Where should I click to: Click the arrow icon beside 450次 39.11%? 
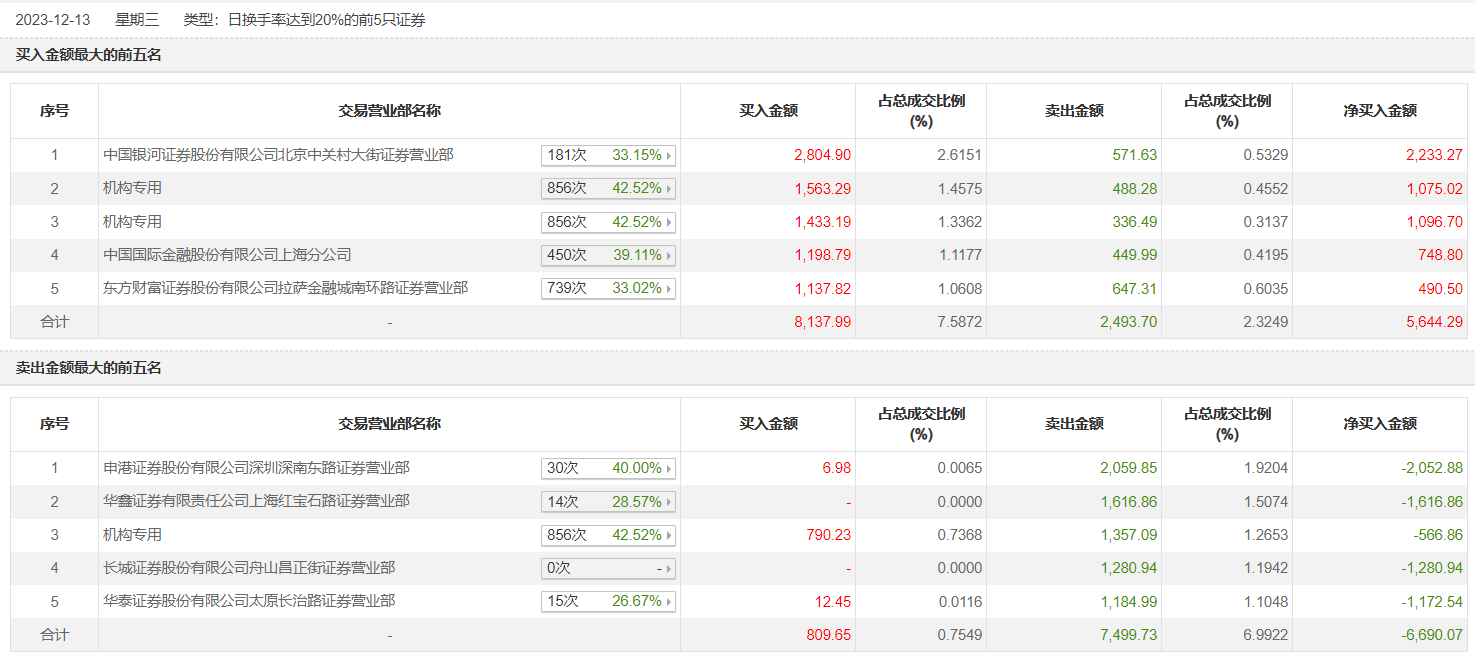(669, 255)
